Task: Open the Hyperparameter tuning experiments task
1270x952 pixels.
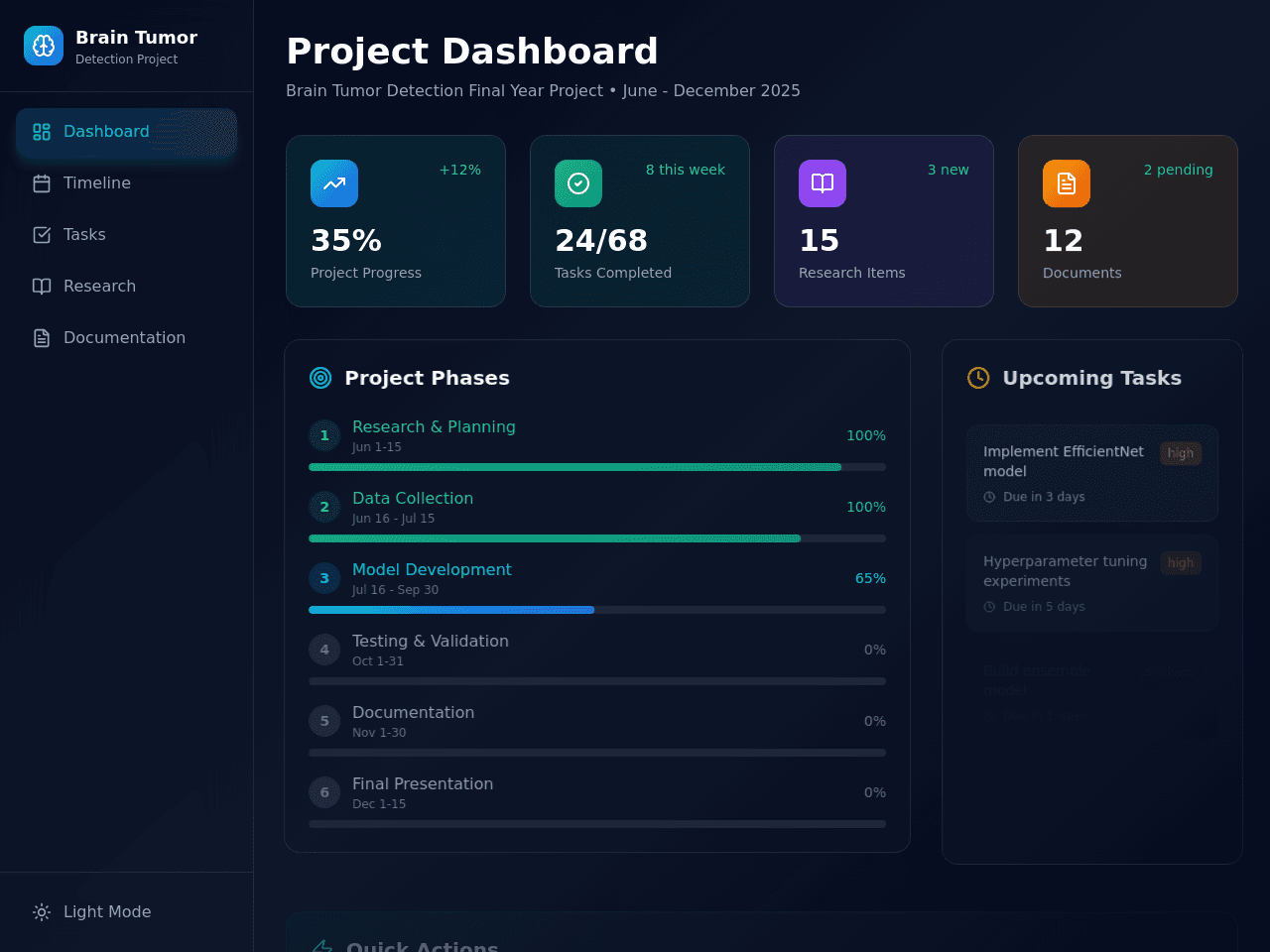Action: [1092, 583]
